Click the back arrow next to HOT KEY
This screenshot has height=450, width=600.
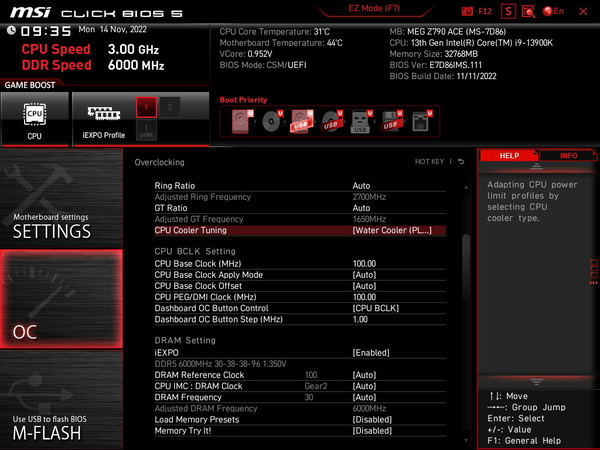click(461, 161)
